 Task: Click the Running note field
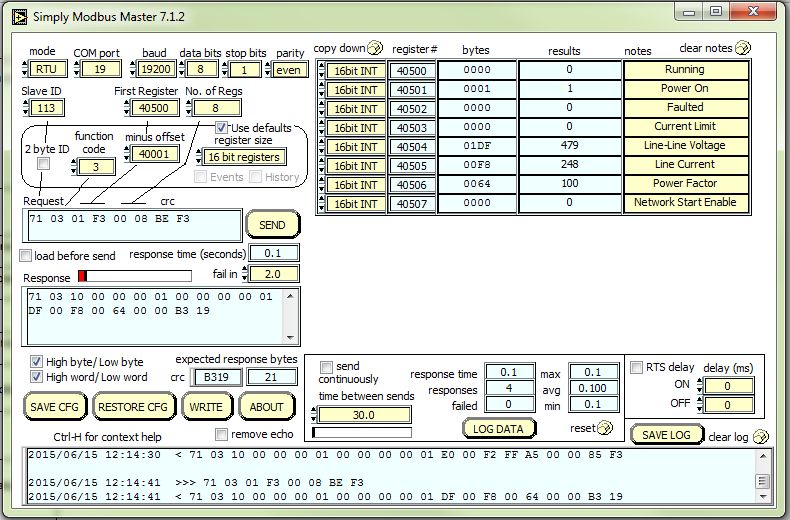[685, 70]
